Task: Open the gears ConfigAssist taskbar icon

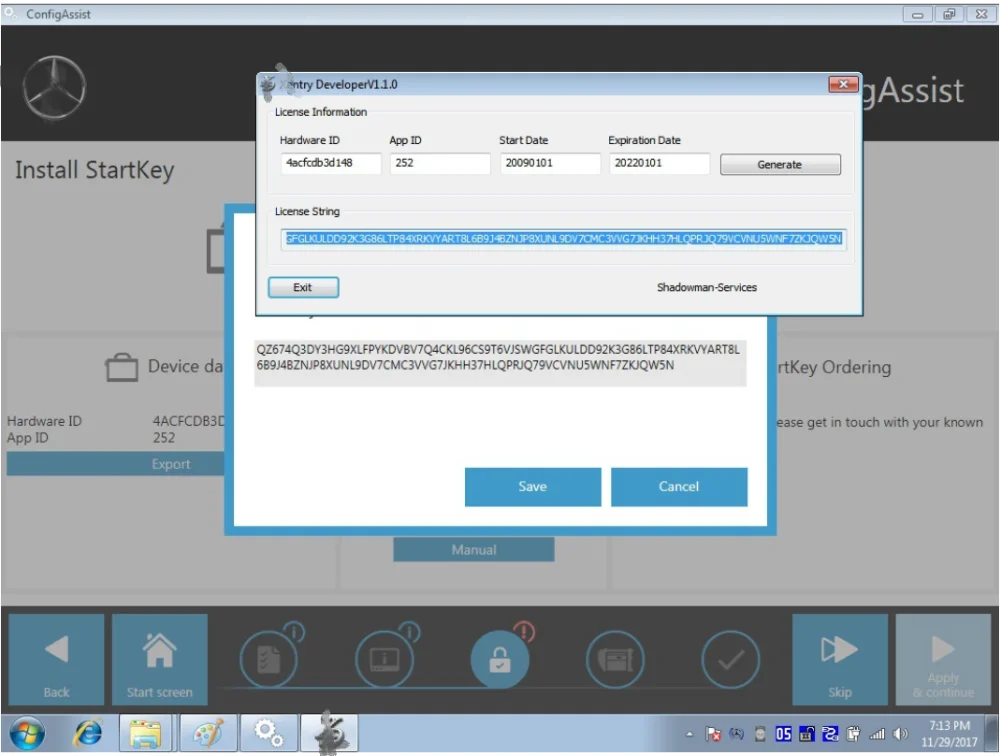Action: tap(268, 734)
